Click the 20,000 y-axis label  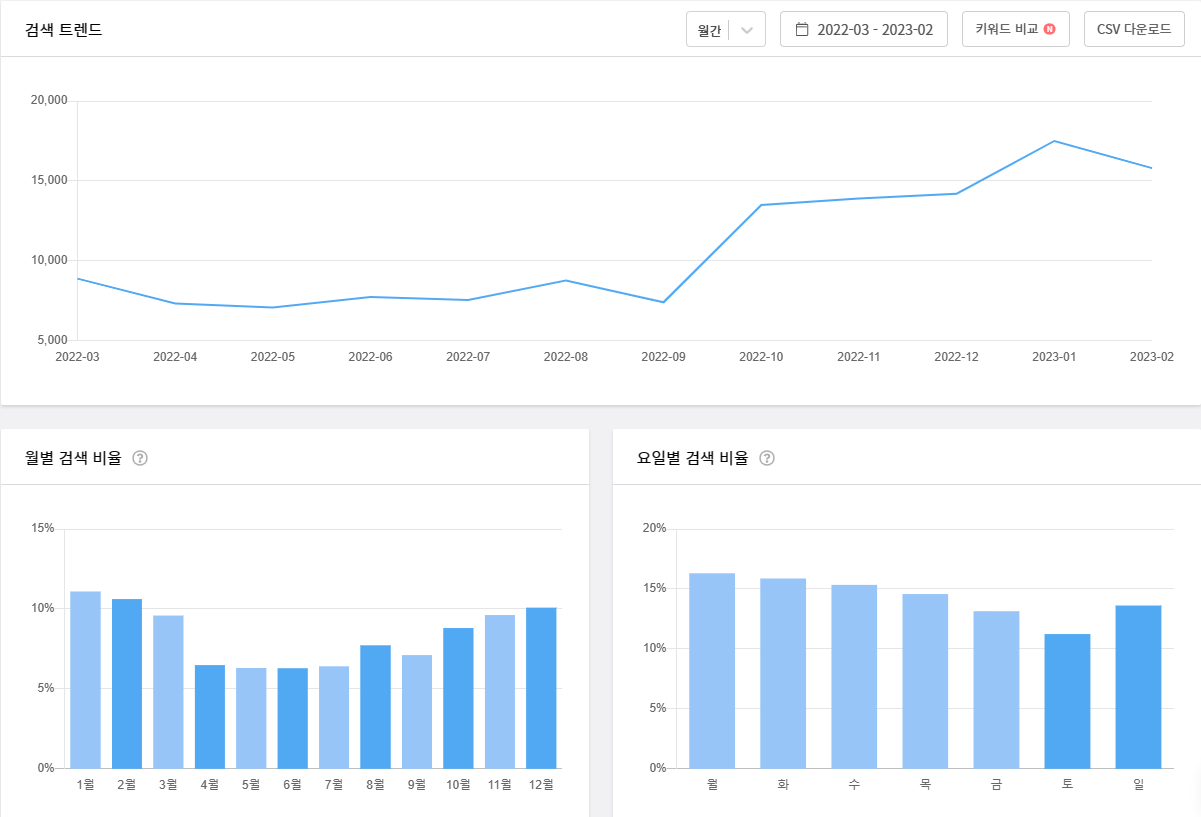49,100
